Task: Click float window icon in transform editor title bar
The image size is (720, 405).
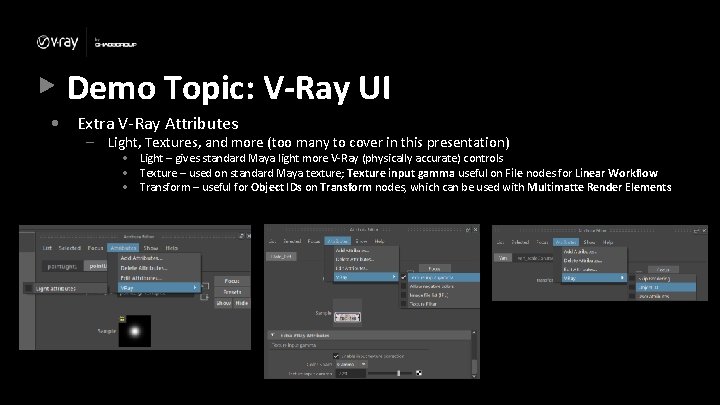Action: coord(696,231)
